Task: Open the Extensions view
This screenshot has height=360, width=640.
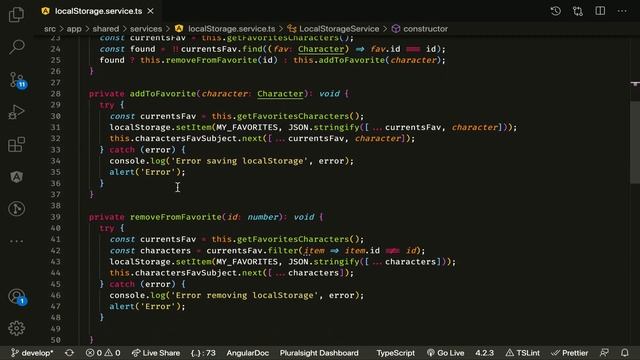Action: coord(16,144)
